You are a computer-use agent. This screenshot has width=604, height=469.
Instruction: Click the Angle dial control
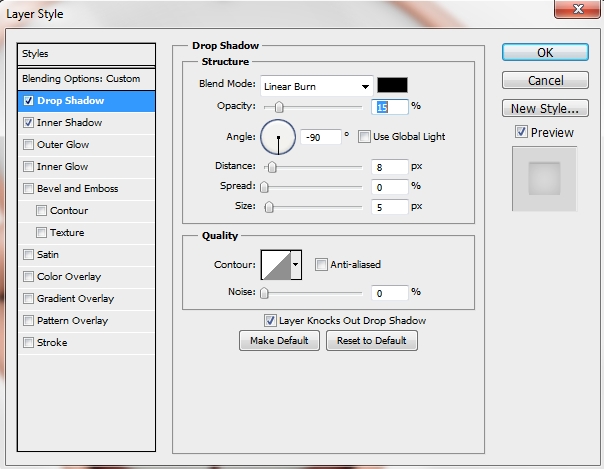pyautogui.click(x=278, y=137)
